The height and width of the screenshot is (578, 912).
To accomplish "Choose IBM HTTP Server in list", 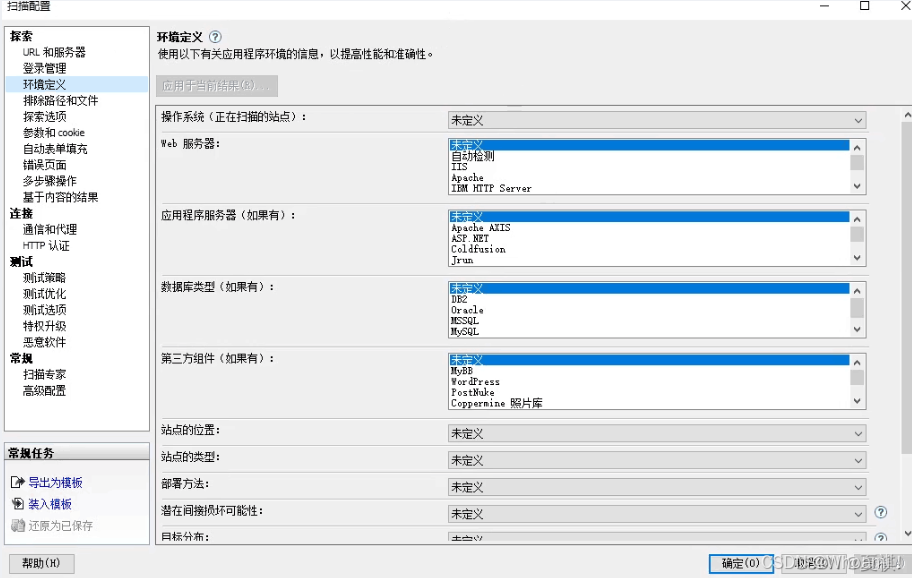I will tap(491, 188).
